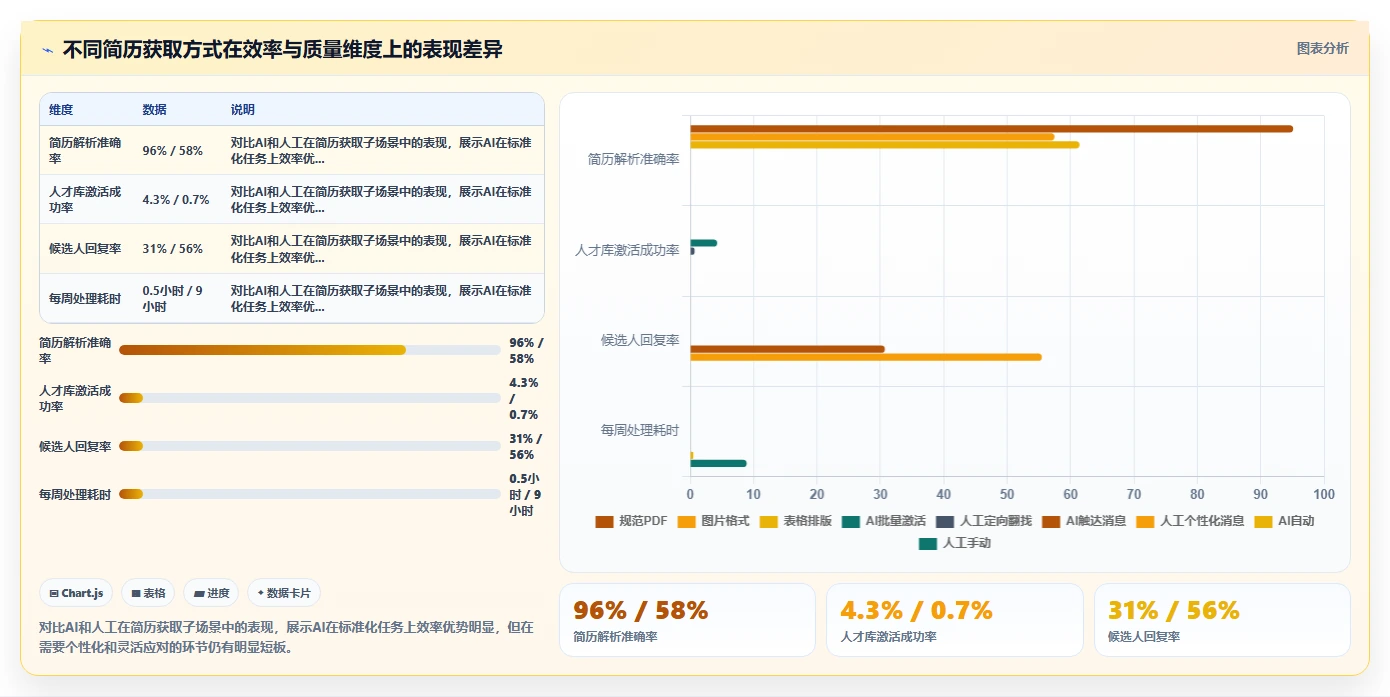Viewport: 1390px width, 697px height.
Task: Toggle 人工个性化消息 legend item
Action: 1190,521
